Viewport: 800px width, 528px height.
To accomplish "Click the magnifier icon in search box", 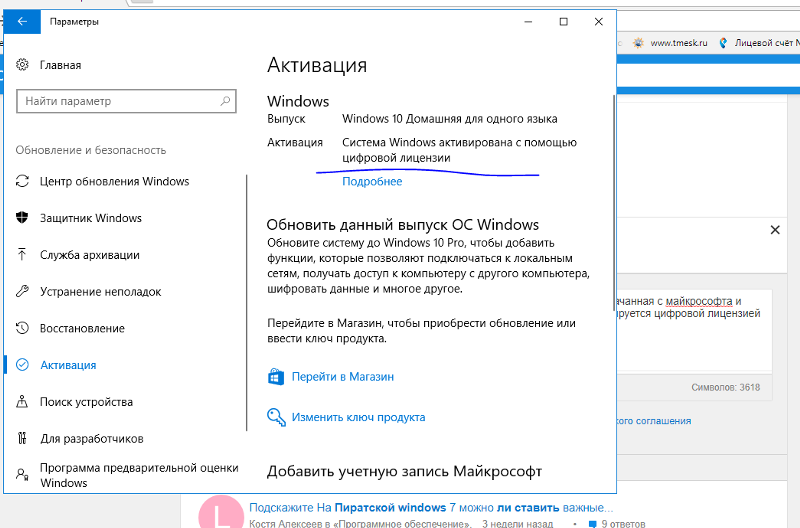I will click(x=225, y=101).
